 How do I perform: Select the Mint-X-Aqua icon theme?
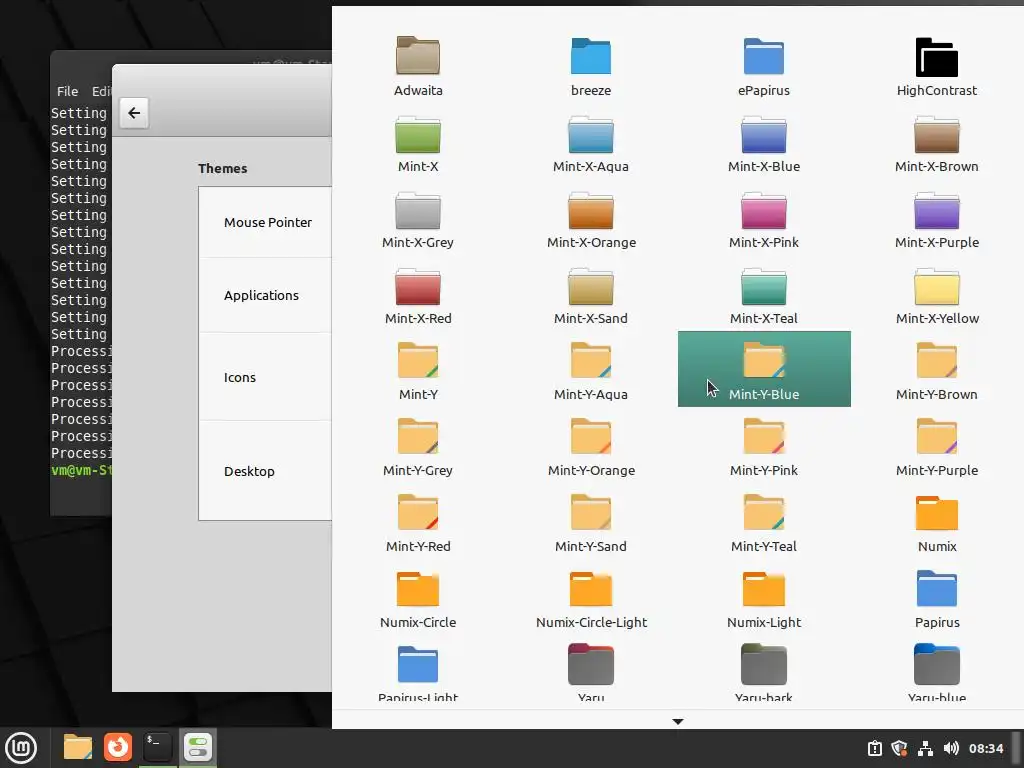(x=591, y=142)
